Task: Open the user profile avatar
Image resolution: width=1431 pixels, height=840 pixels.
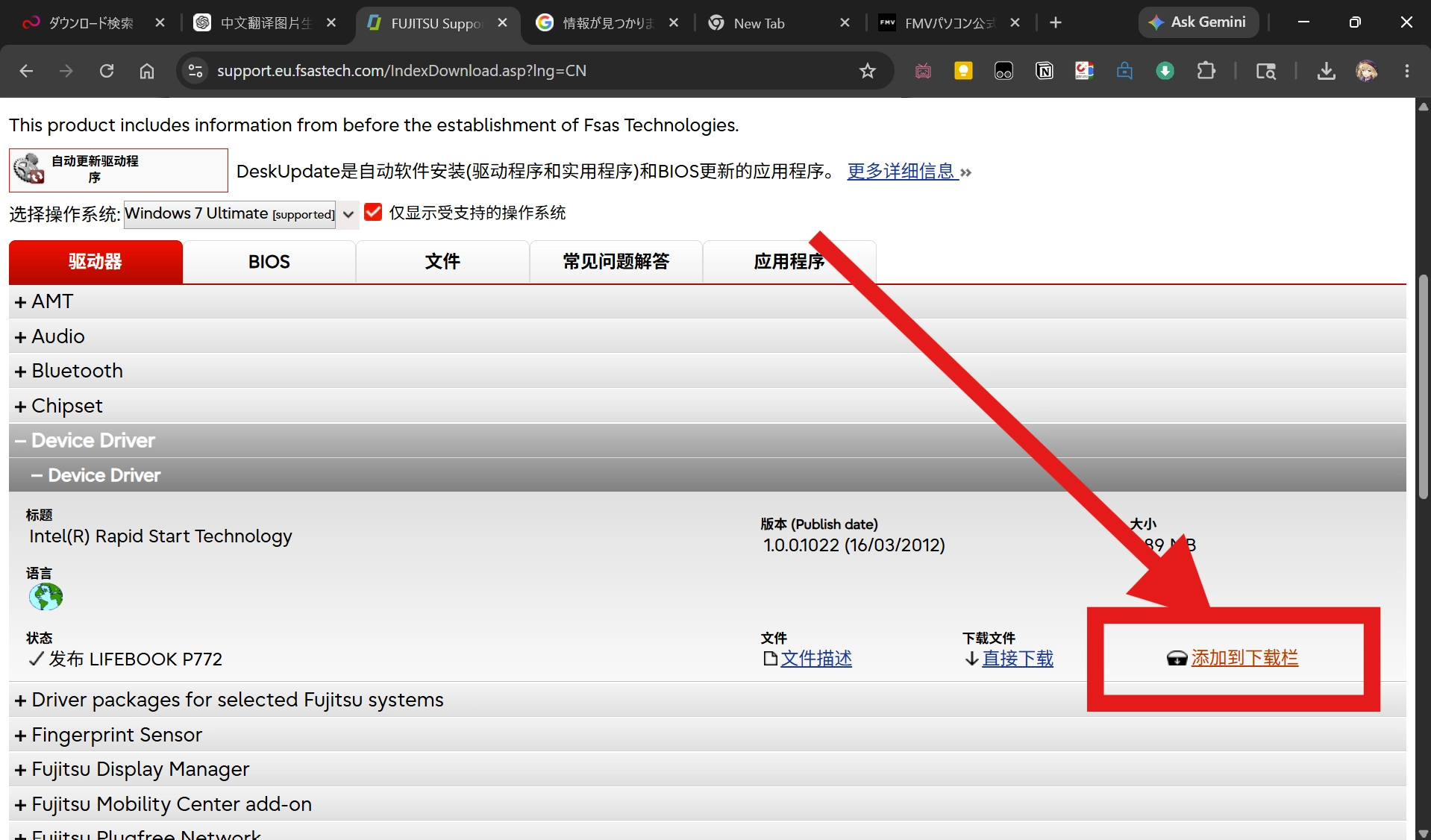Action: tap(1366, 71)
